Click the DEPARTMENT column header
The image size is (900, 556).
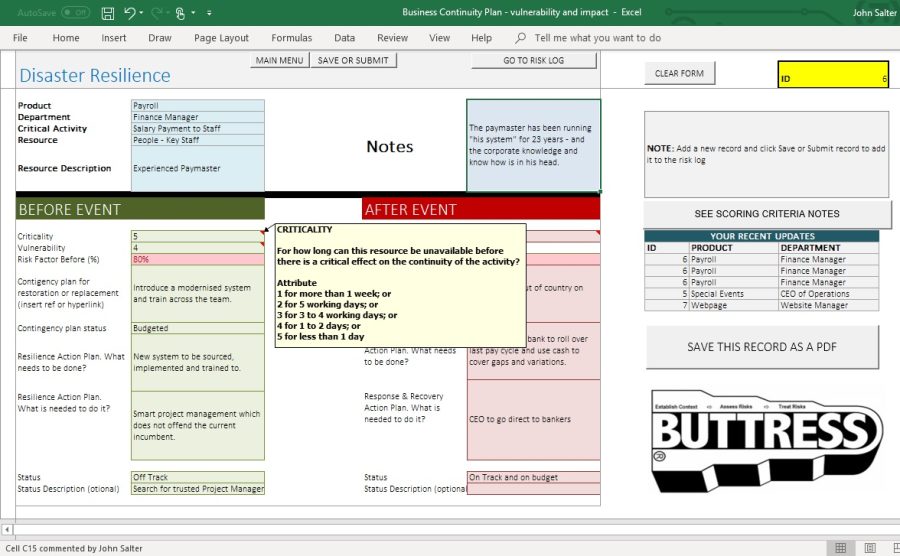pos(828,248)
